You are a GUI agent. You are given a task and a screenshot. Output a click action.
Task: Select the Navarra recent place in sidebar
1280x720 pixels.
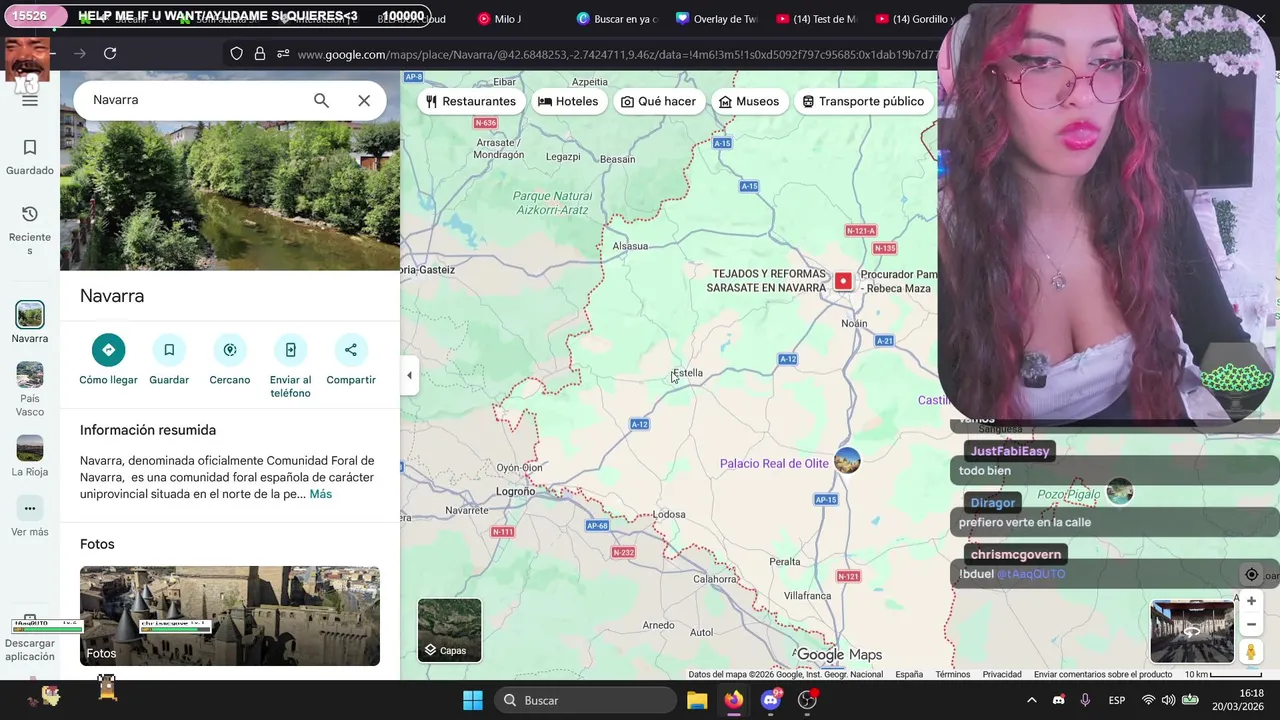point(30,315)
